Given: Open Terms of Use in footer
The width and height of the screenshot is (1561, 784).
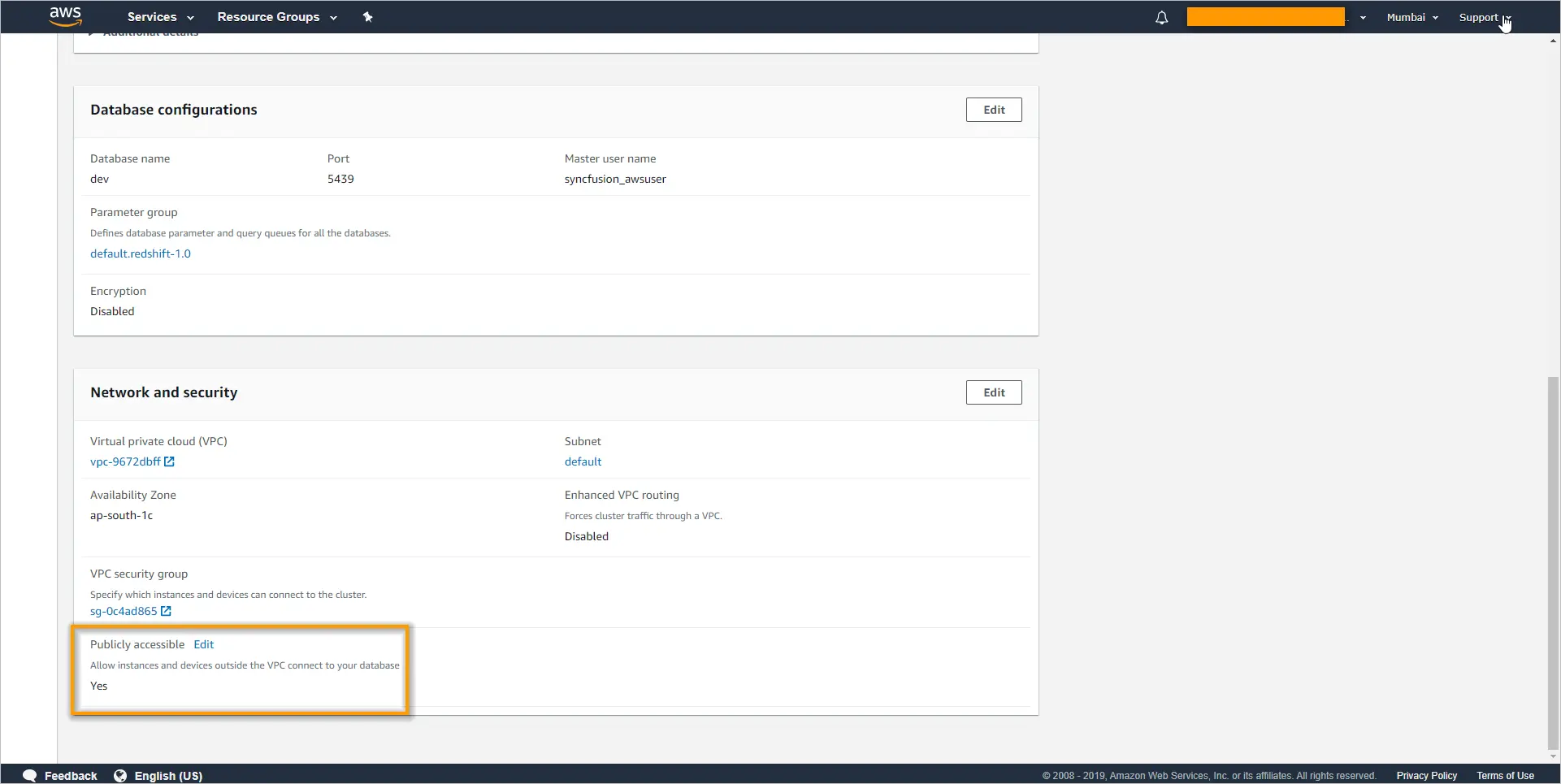Looking at the screenshot, I should point(1505,776).
